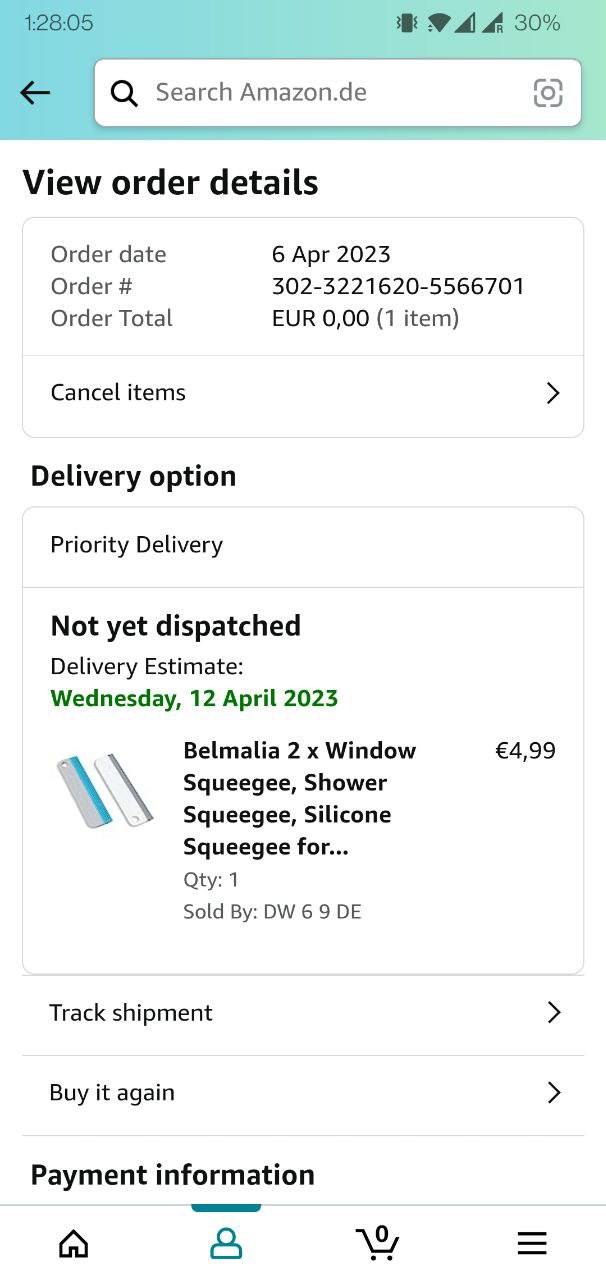Tap the Wednesday, 12 April 2023 delivery estimate
This screenshot has width=606, height=1280.
click(194, 698)
